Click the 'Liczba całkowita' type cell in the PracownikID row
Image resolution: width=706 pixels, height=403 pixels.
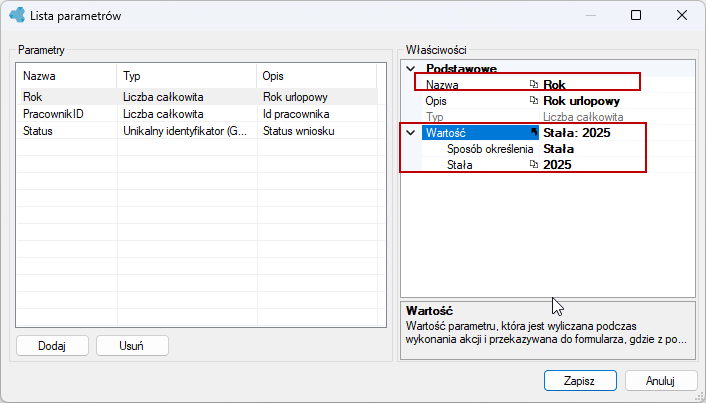click(x=163, y=114)
